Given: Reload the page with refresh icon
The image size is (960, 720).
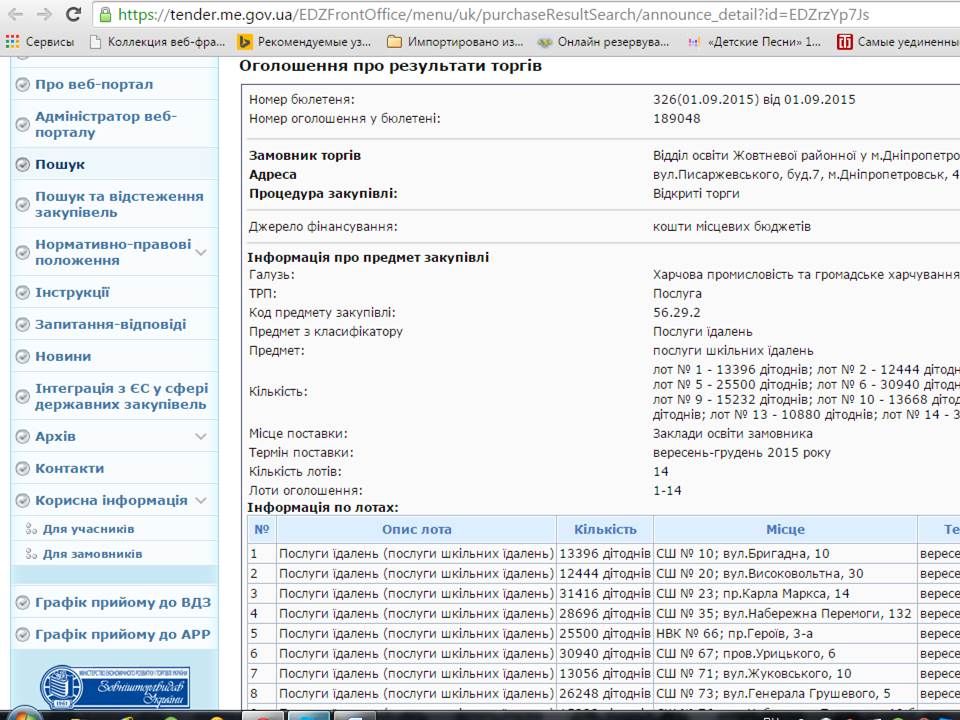Looking at the screenshot, I should click(x=73, y=14).
